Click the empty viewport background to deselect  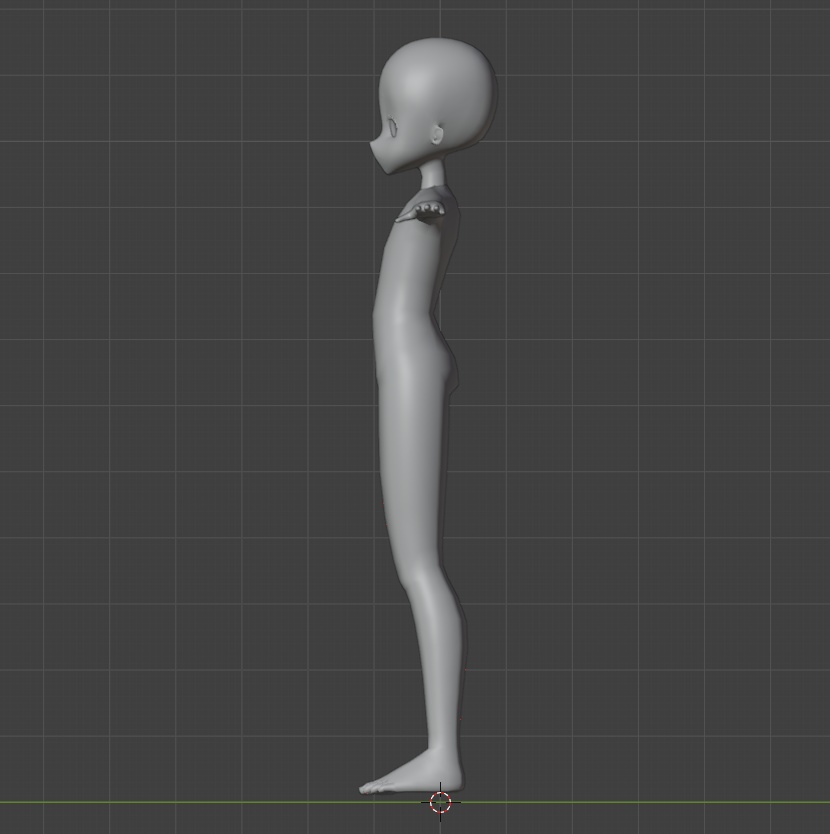tap(650, 400)
